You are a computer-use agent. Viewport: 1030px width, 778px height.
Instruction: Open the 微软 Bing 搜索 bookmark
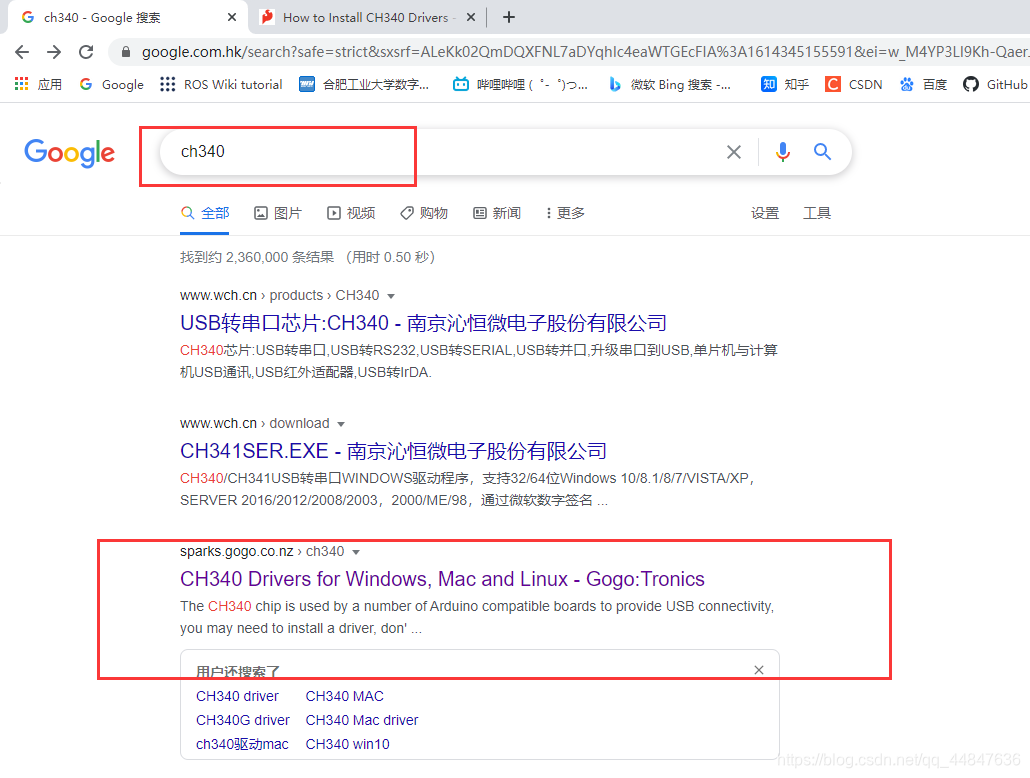[669, 84]
